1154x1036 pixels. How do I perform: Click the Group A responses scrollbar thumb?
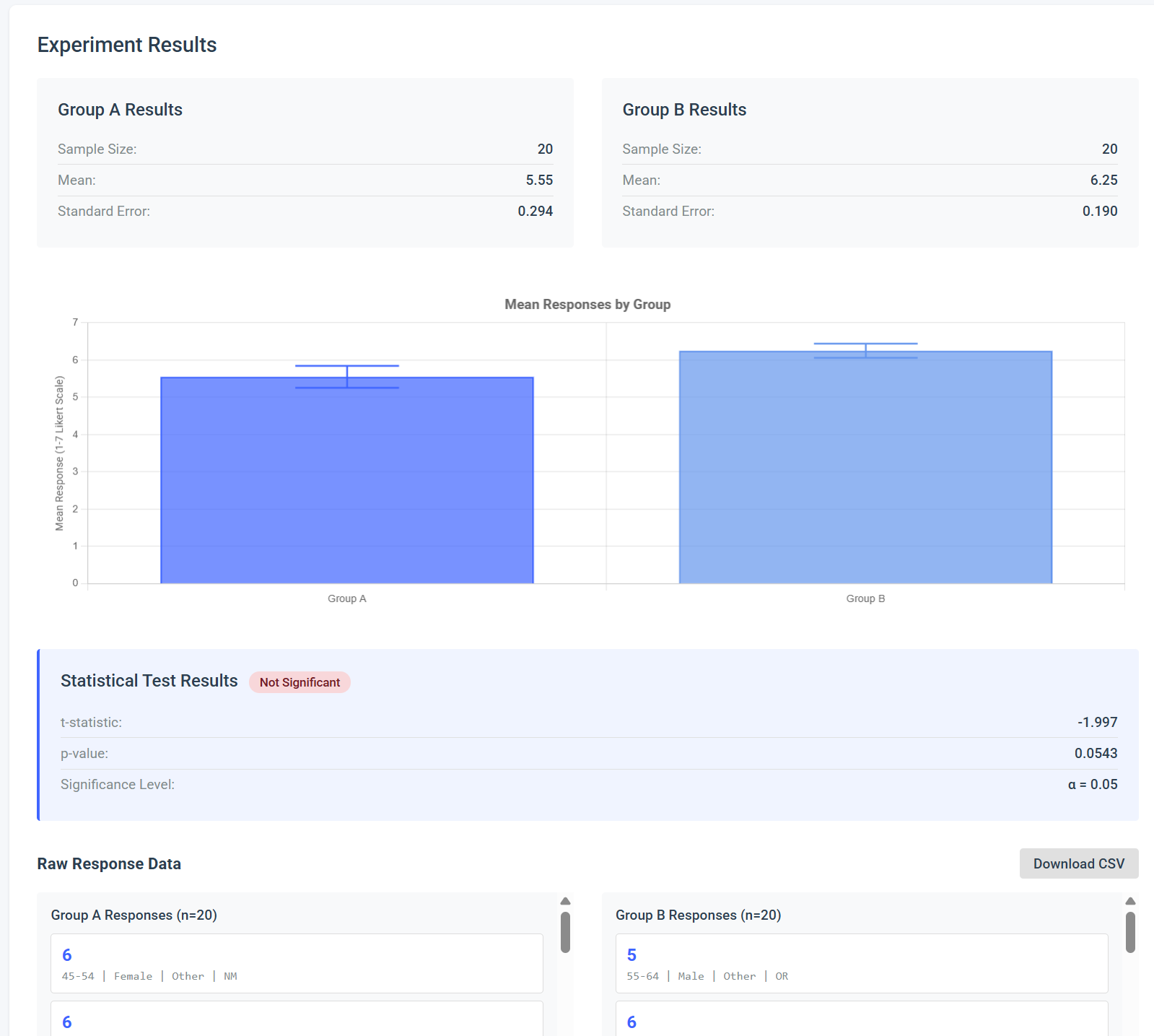566,932
